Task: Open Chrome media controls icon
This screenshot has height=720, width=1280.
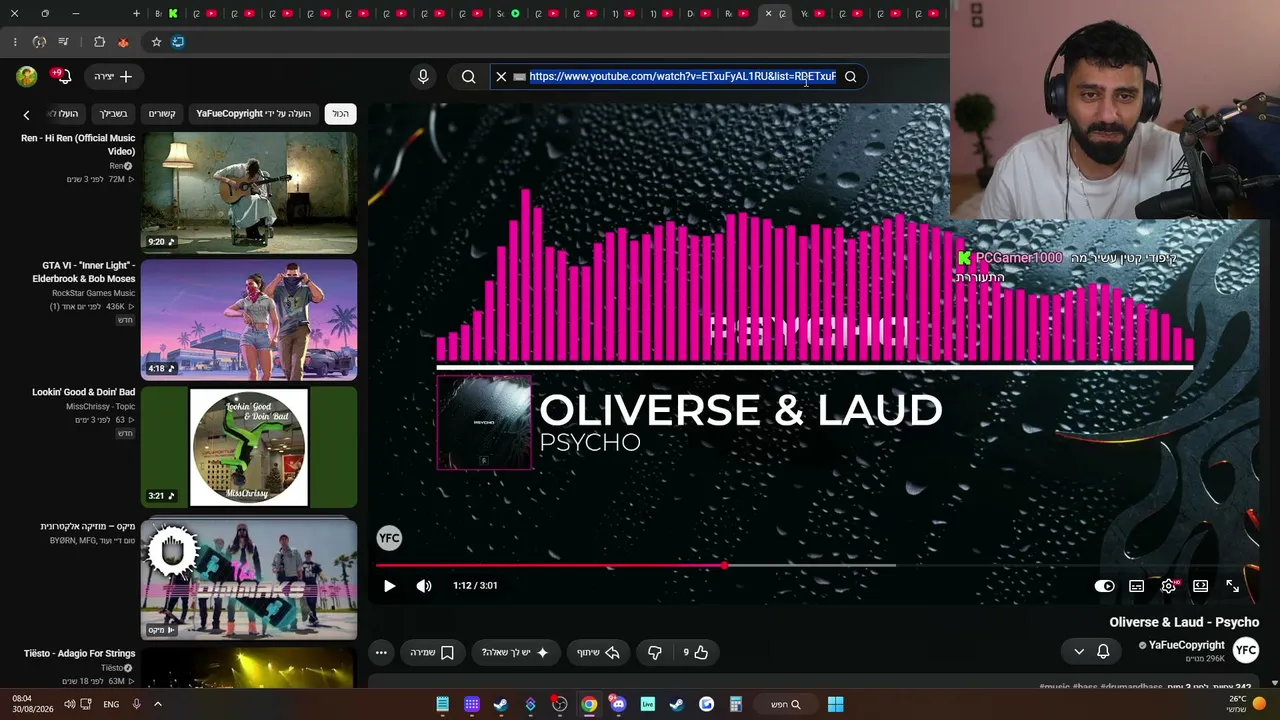Action: point(63,42)
